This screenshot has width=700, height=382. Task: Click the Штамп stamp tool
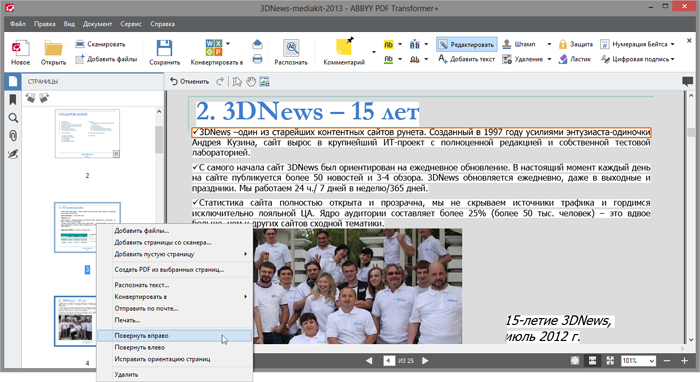(x=519, y=44)
